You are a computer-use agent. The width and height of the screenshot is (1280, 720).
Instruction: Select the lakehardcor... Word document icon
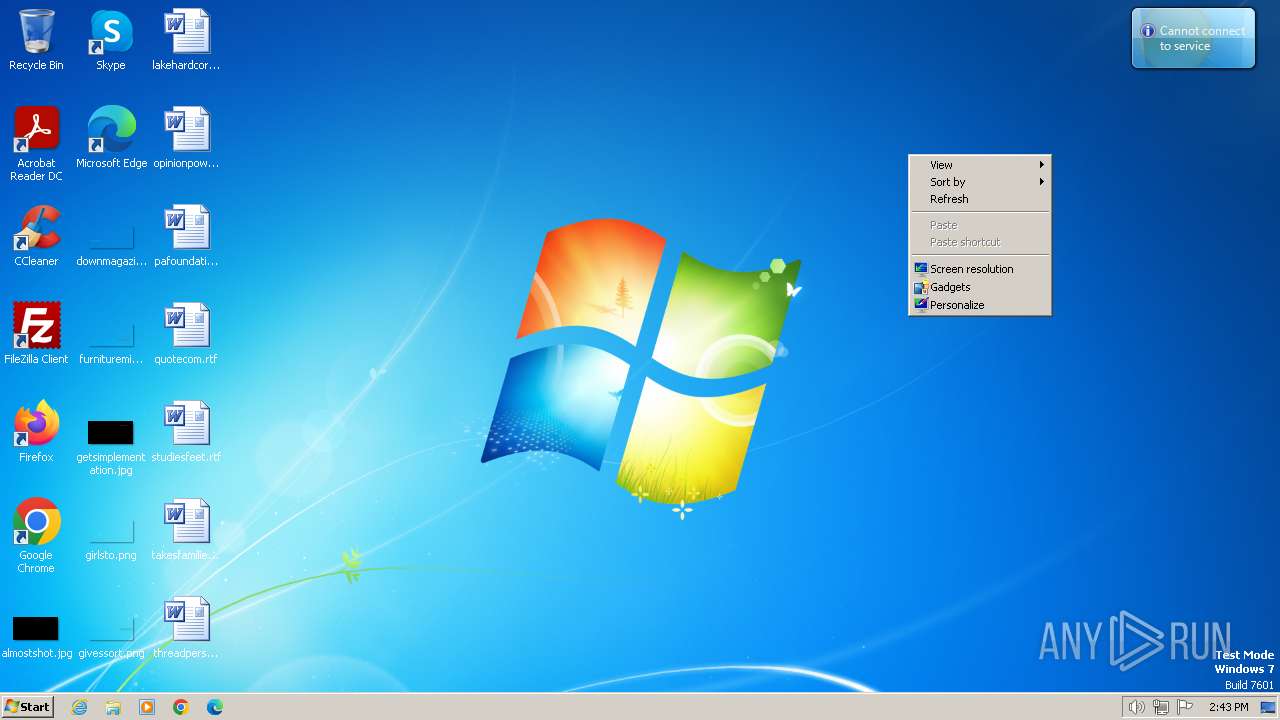(x=186, y=40)
